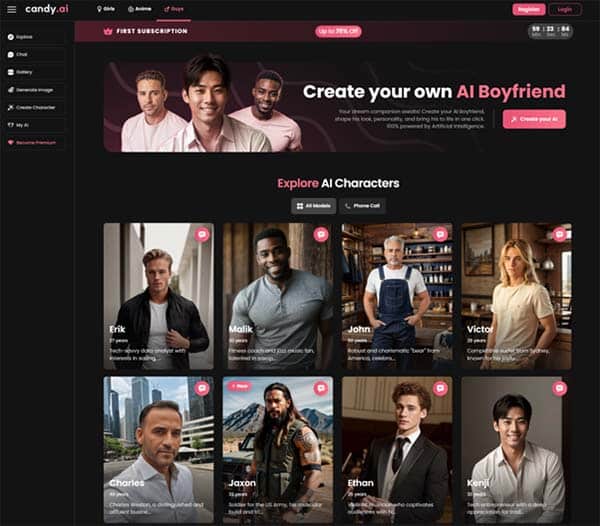
Task: Start chat via Jaxon's chat bubble icon
Action: pos(321,388)
